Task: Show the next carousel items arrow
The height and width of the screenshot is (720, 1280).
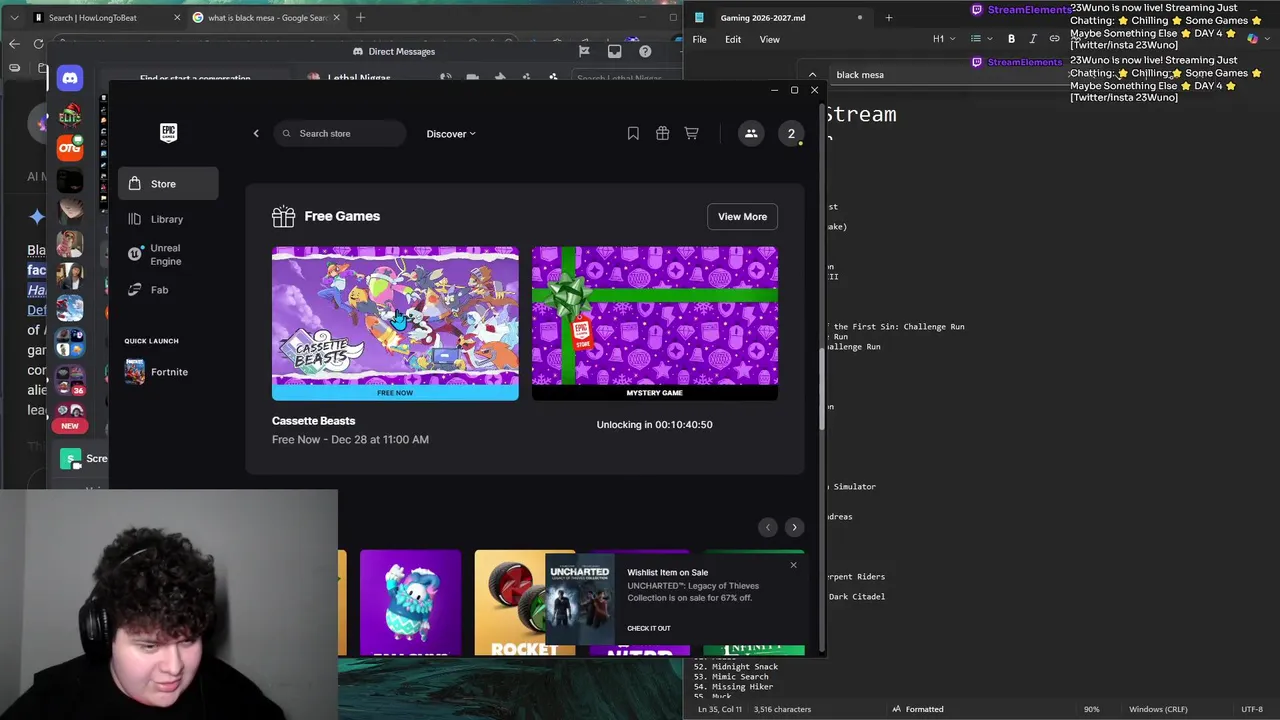Action: coord(794,527)
